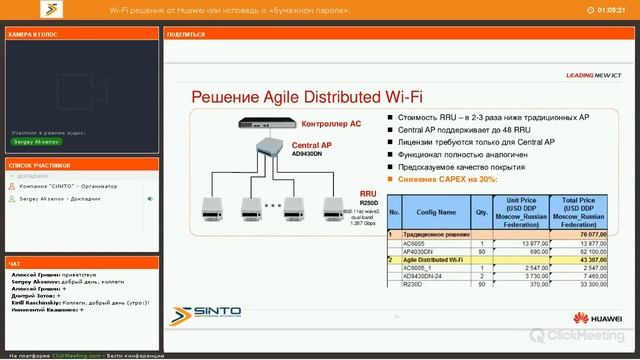Click the SINTO logo in the top bar

(x=51, y=9)
